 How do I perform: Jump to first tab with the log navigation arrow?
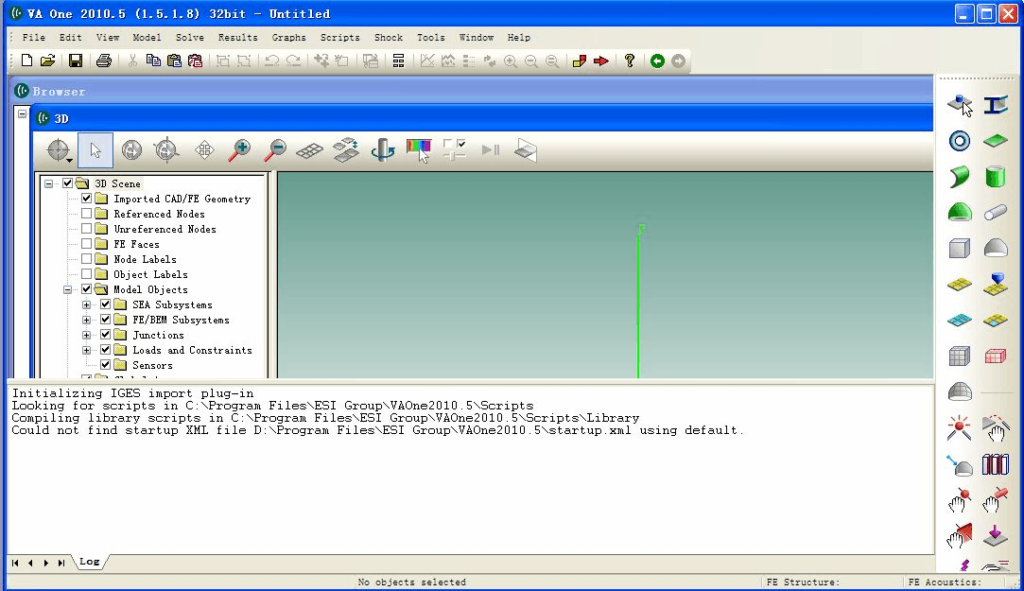coord(15,563)
